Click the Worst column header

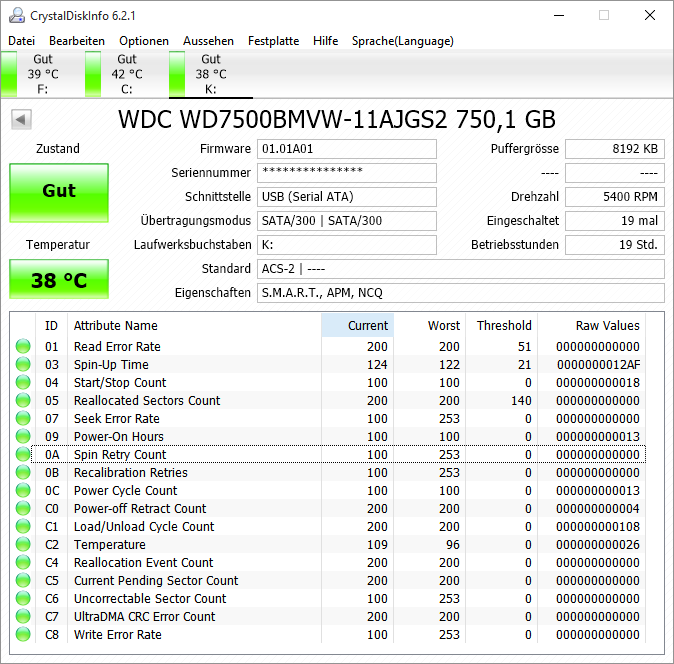tap(429, 325)
